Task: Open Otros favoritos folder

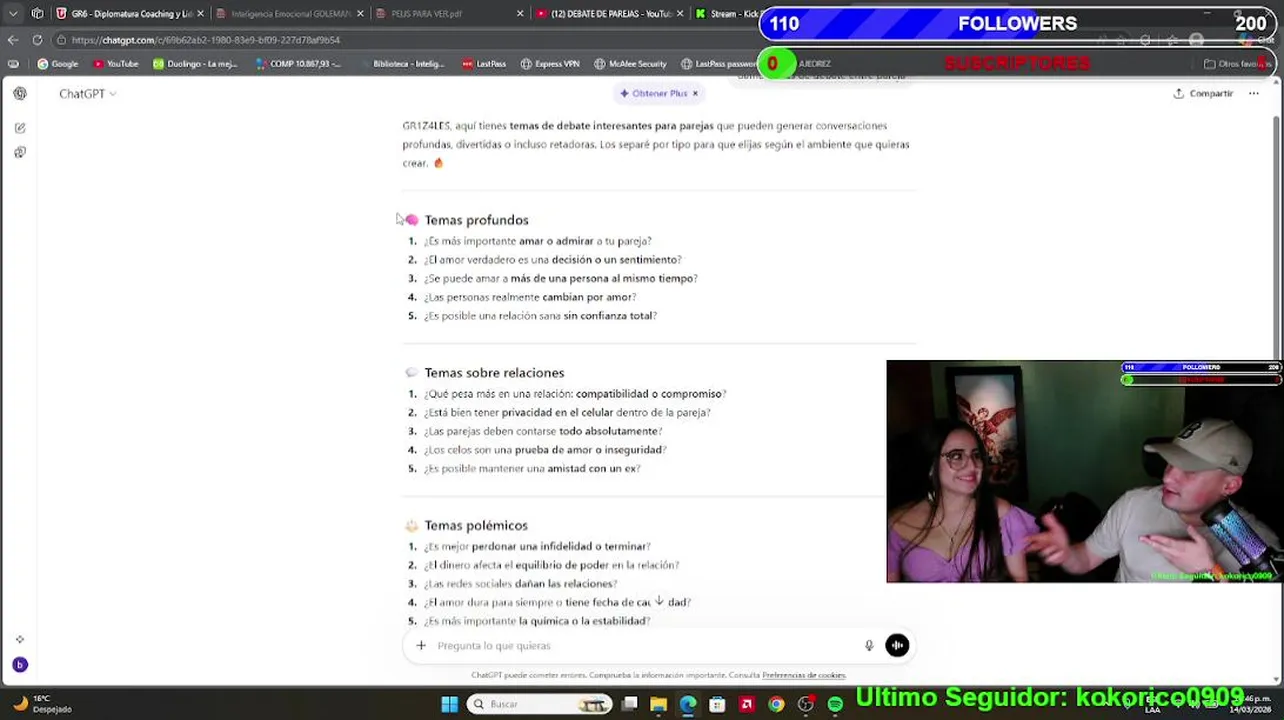Action: tap(1237, 64)
